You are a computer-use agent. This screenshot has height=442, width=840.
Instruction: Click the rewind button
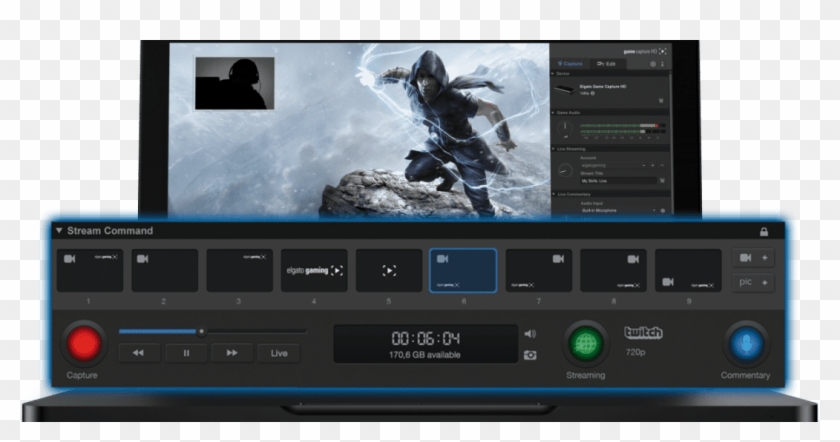tap(139, 353)
